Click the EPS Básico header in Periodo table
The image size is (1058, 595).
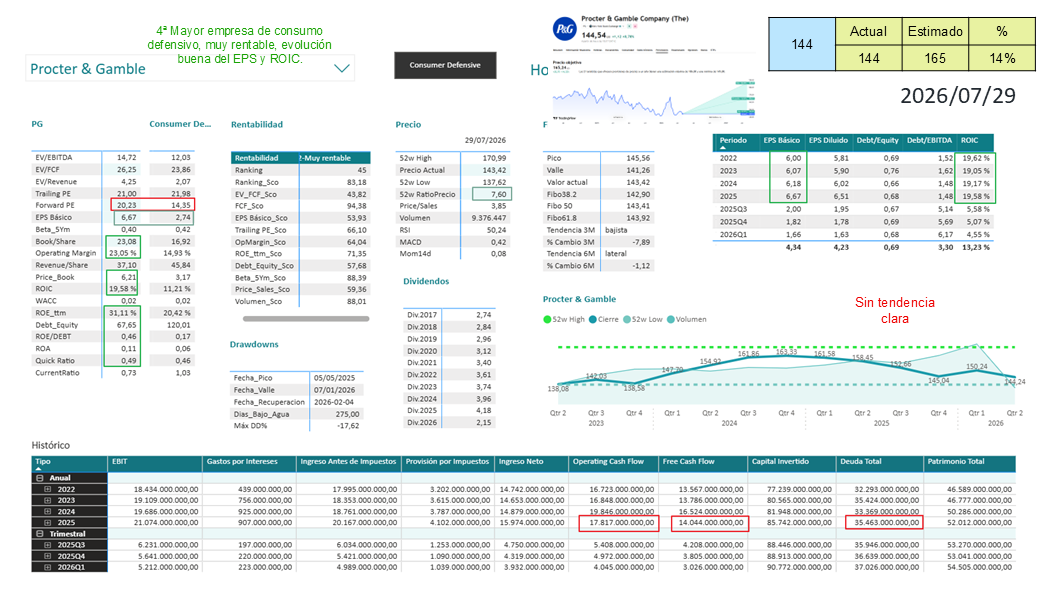(x=781, y=141)
